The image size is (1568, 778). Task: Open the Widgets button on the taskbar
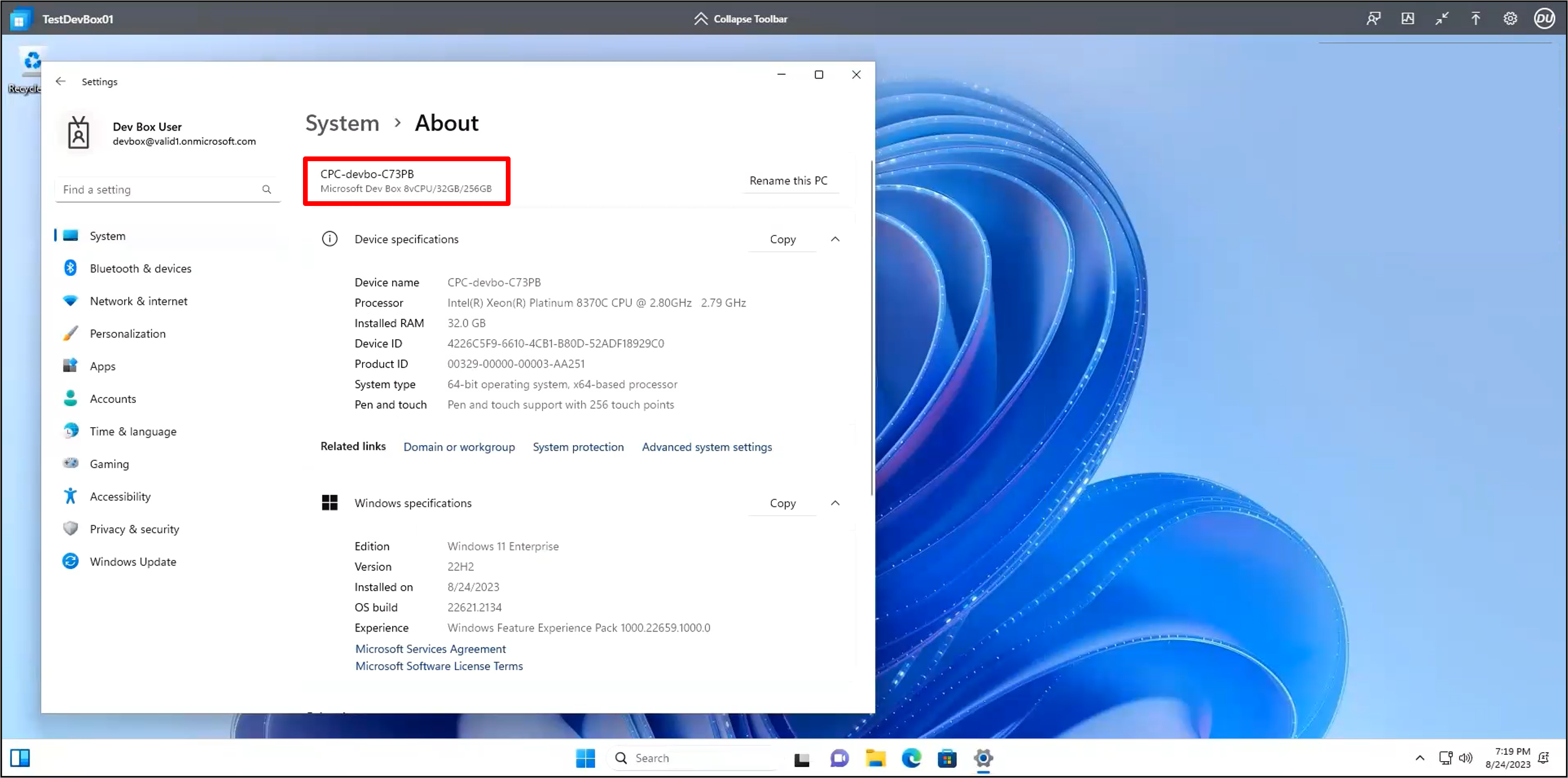[x=20, y=759]
